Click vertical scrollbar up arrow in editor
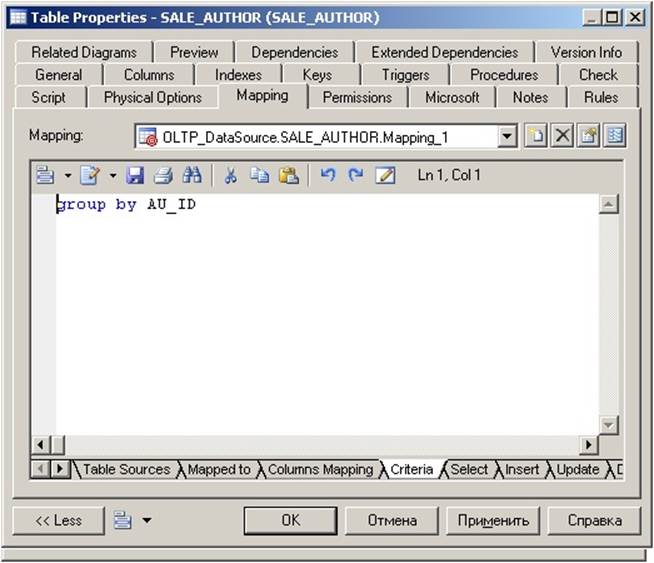 tap(609, 204)
